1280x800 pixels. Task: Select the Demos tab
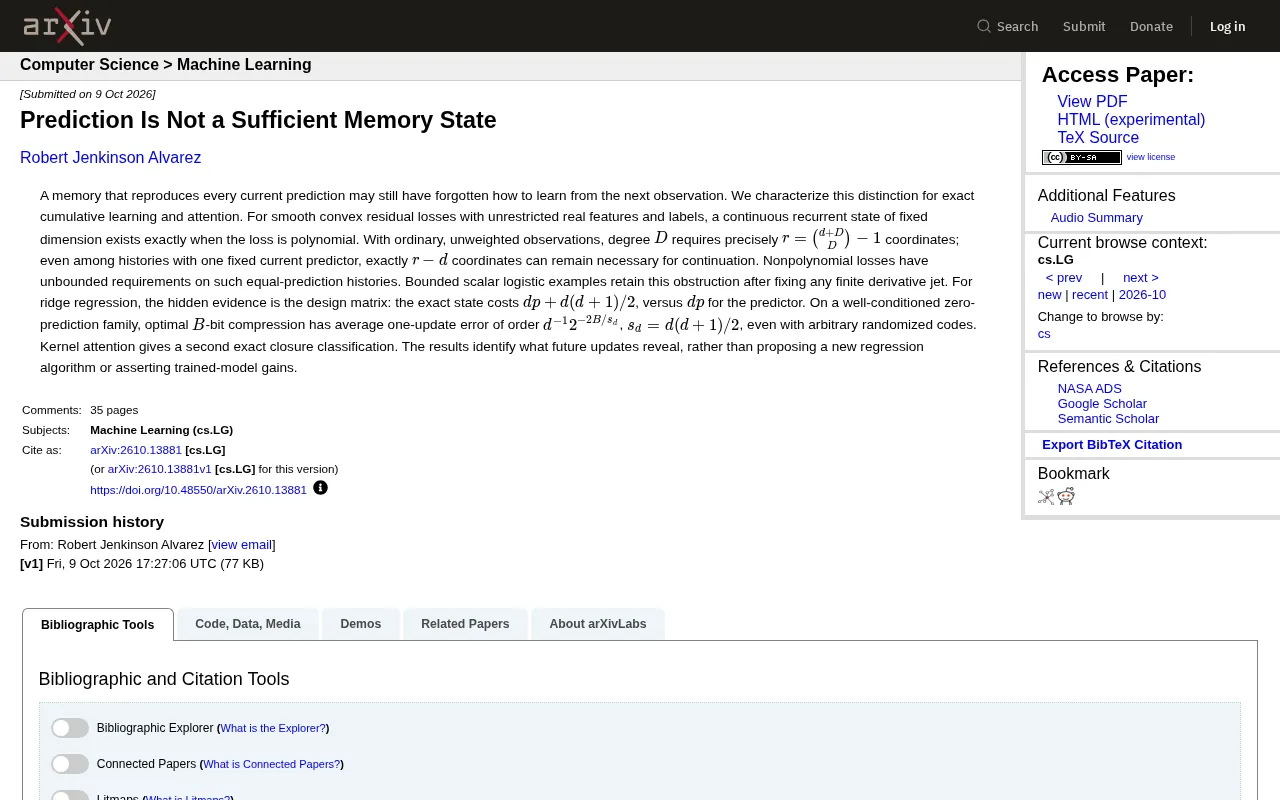[361, 624]
